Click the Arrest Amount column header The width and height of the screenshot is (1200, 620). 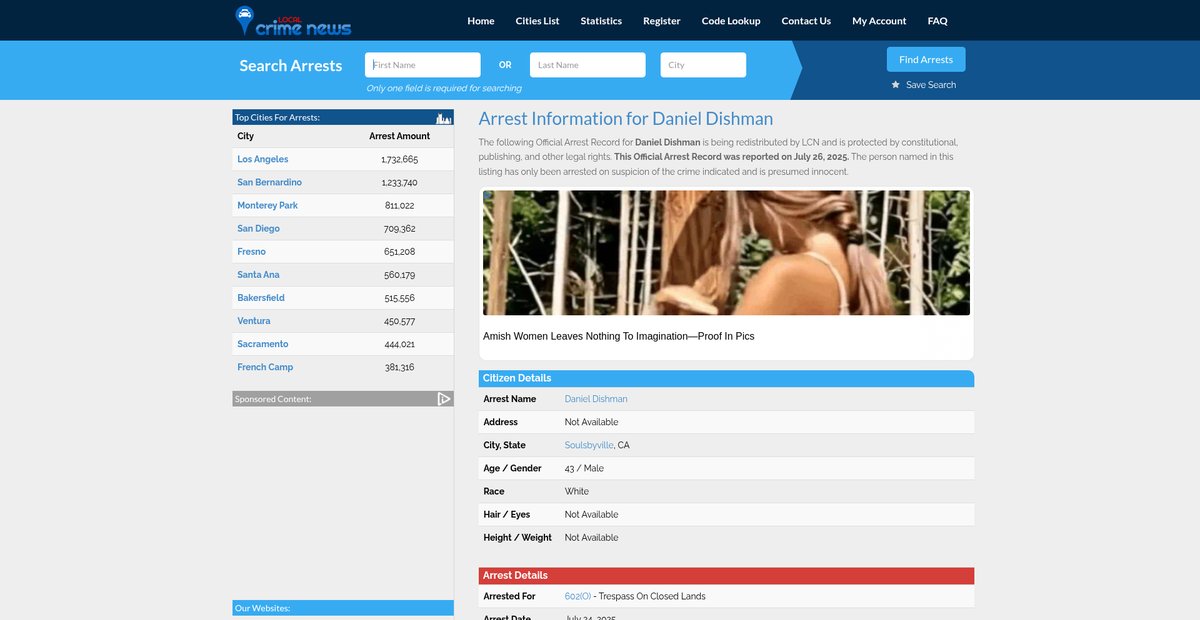(400, 136)
